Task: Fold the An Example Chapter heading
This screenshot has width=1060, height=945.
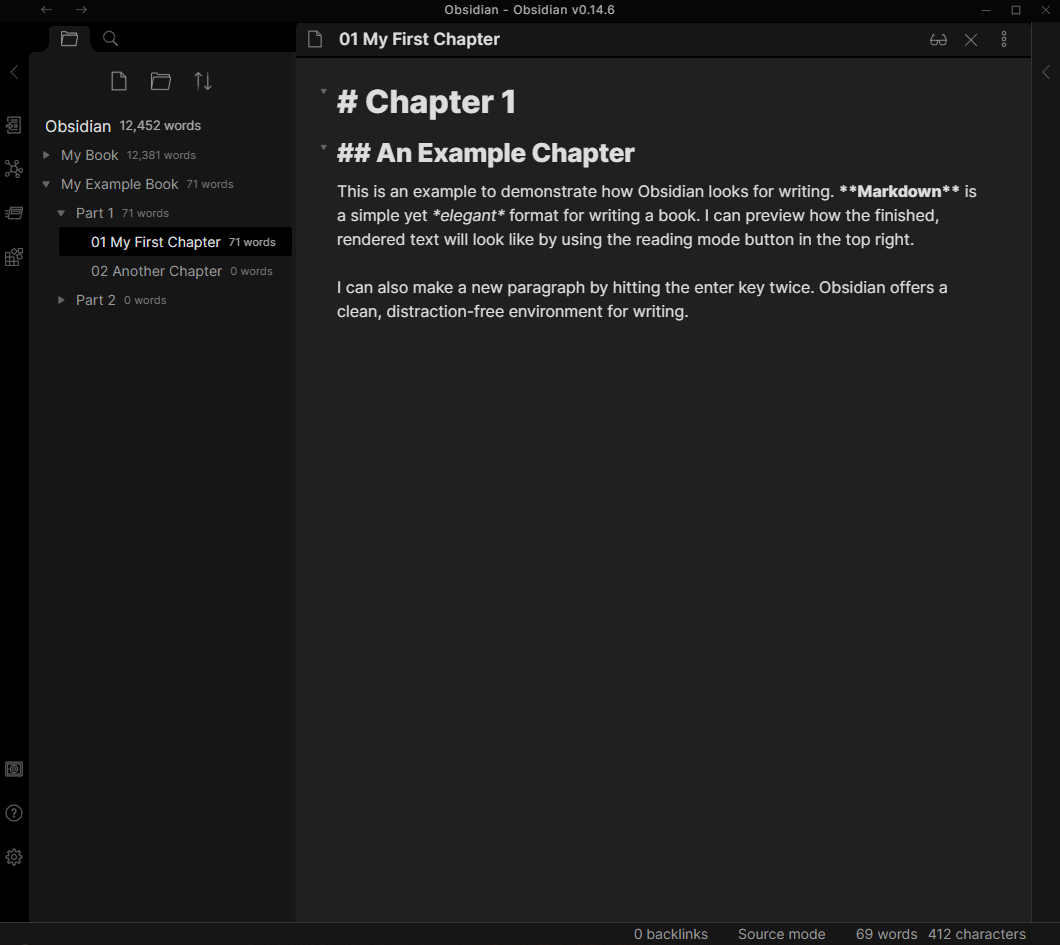Action: click(324, 147)
